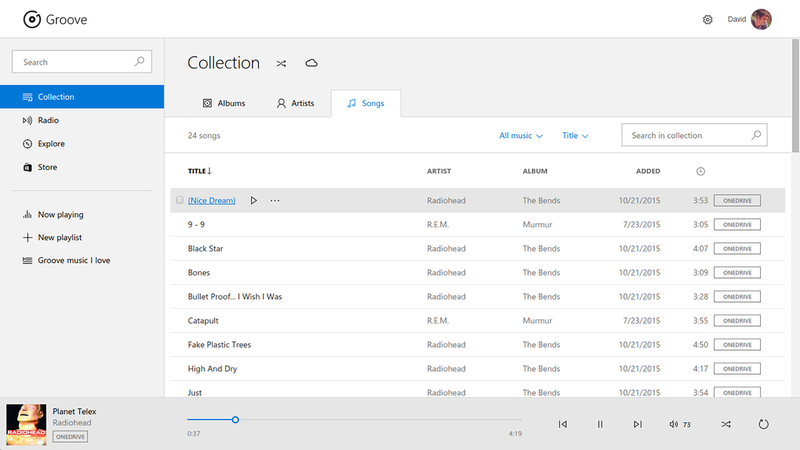Viewport: 800px width, 450px height.
Task: Click the ONEDRIVE badge for Black Star
Action: coord(737,248)
